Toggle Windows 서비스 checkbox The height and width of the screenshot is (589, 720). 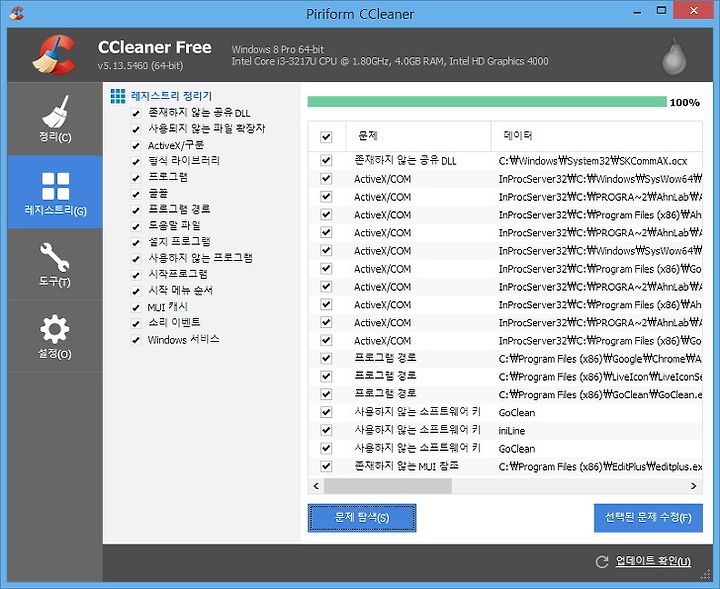pos(136,340)
